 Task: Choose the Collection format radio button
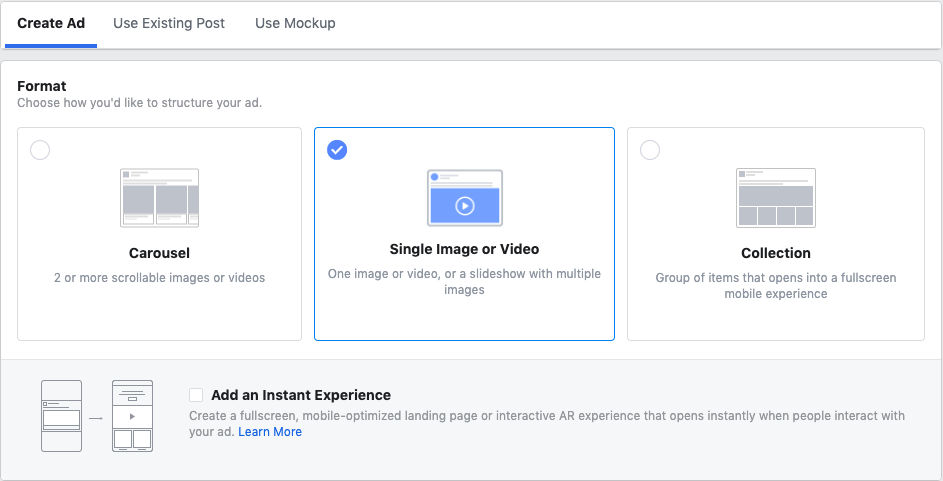pos(650,150)
